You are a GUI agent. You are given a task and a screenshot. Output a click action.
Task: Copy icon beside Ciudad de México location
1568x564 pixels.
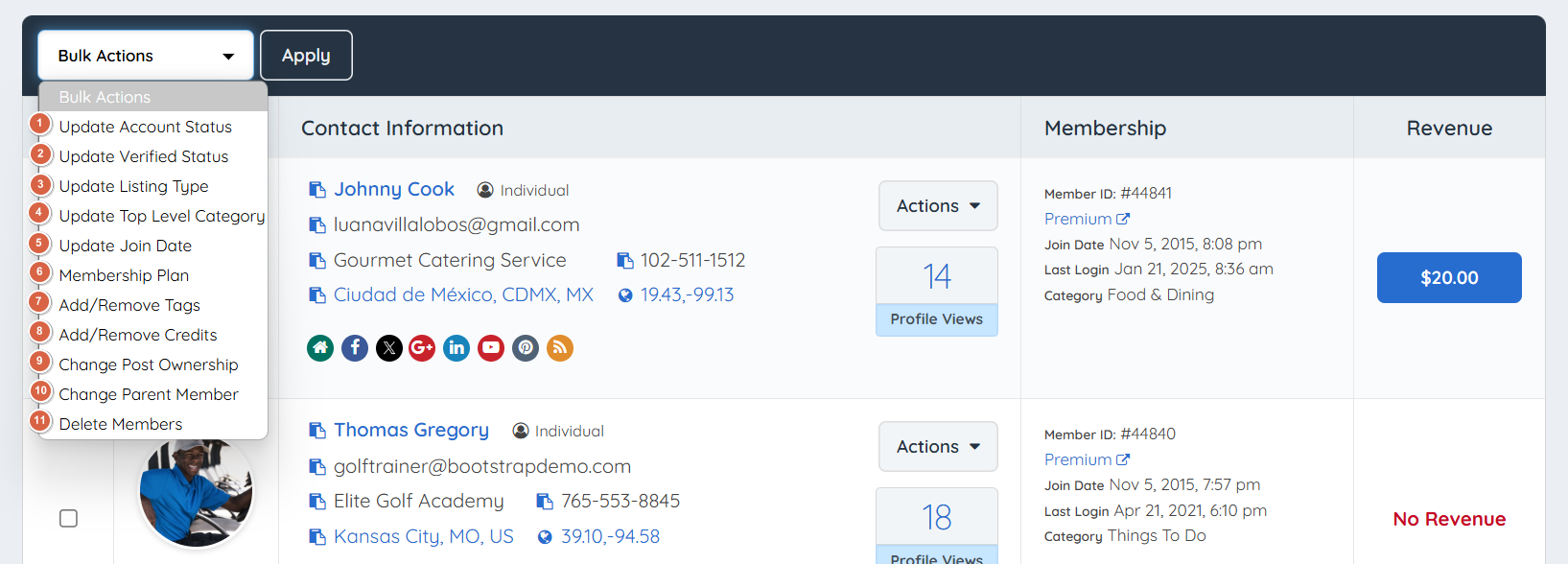pos(317,295)
